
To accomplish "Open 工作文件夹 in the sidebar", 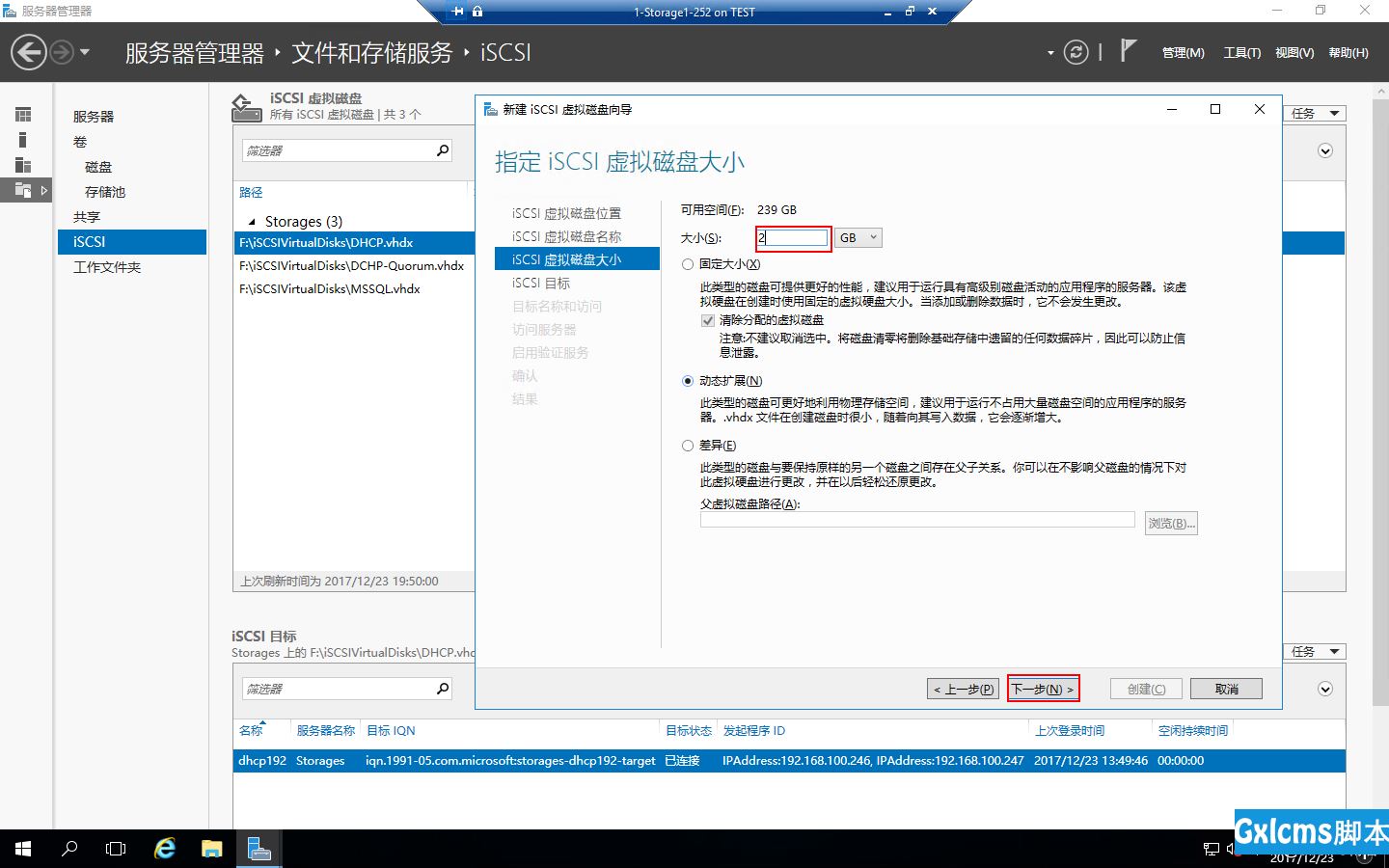I will pyautogui.click(x=107, y=267).
